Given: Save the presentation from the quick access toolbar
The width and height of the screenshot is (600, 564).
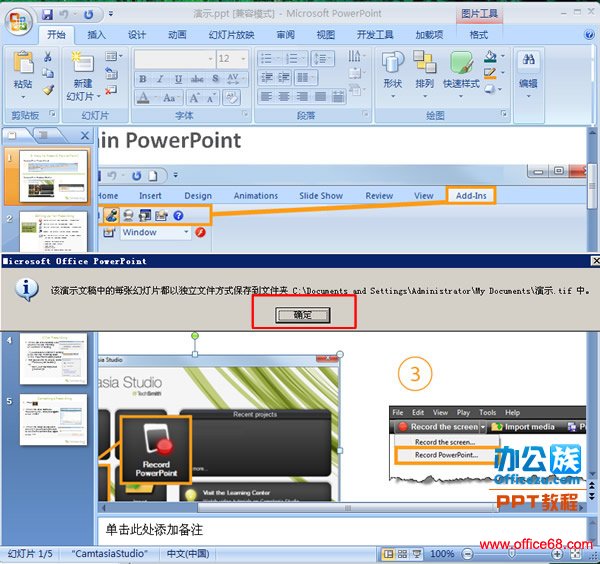Looking at the screenshot, I should click(47, 15).
